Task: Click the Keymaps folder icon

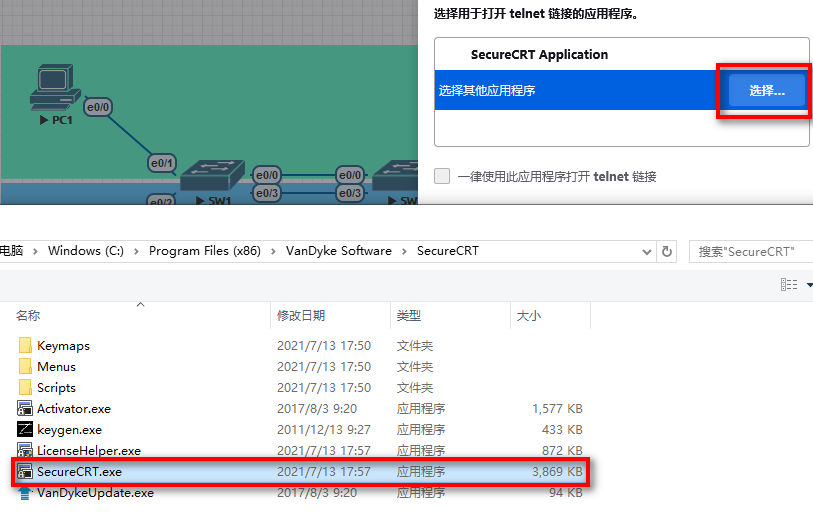Action: pos(24,345)
